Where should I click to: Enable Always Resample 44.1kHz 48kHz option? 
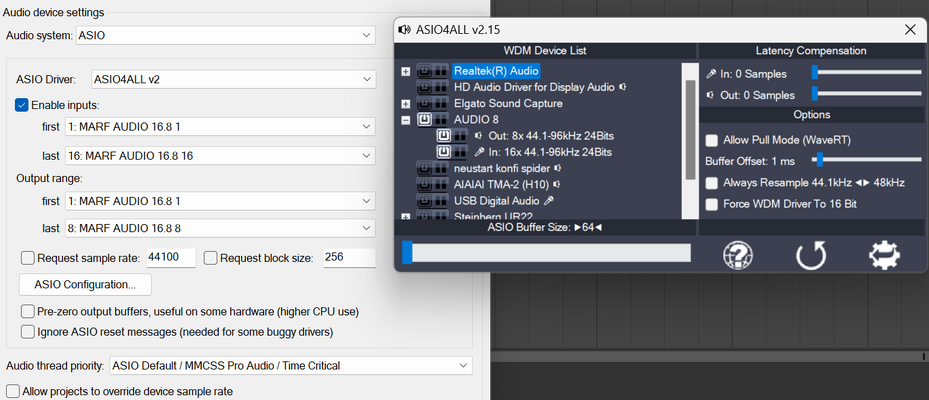coord(712,183)
